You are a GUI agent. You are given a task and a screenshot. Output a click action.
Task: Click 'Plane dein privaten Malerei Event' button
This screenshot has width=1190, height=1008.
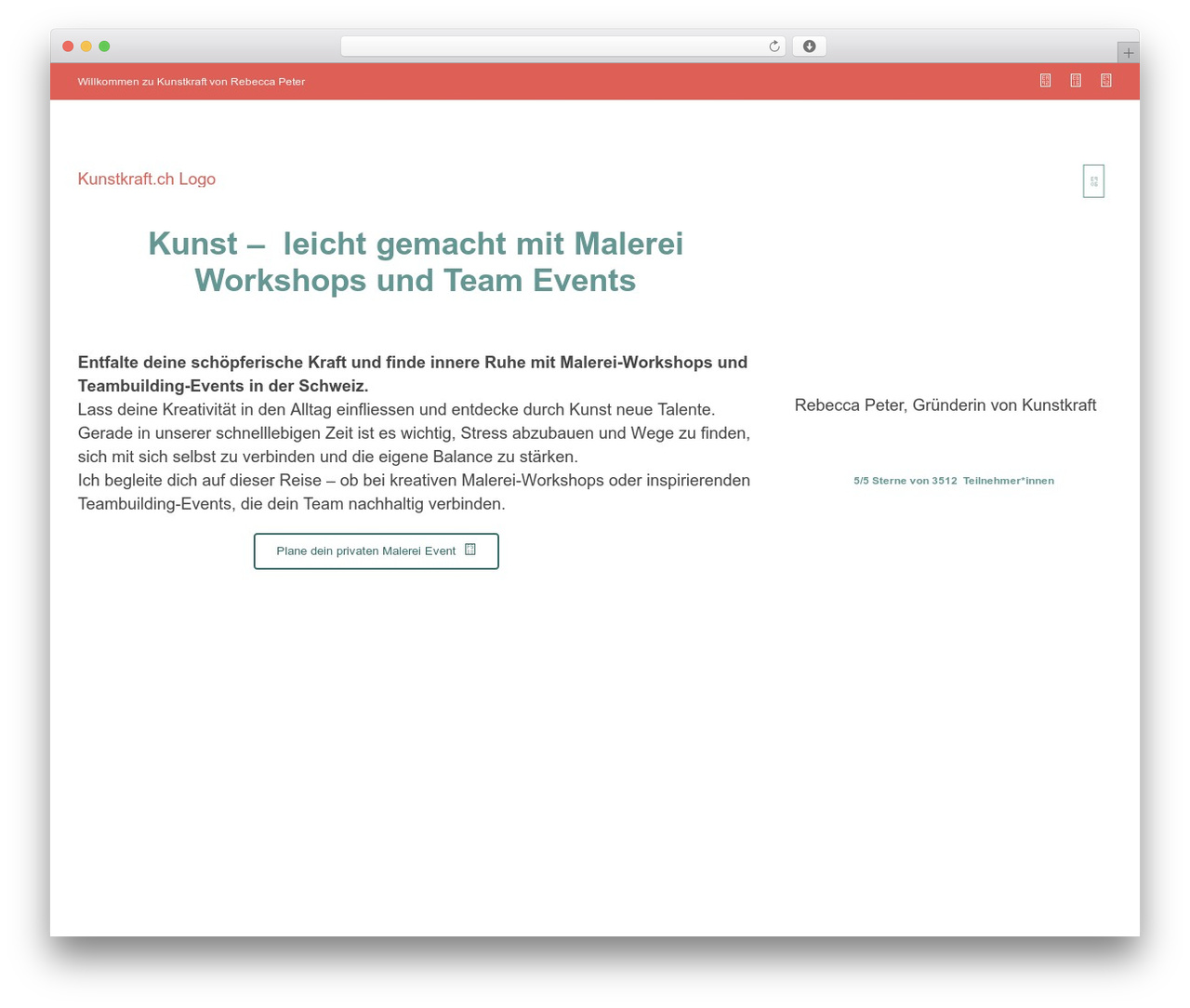click(377, 551)
